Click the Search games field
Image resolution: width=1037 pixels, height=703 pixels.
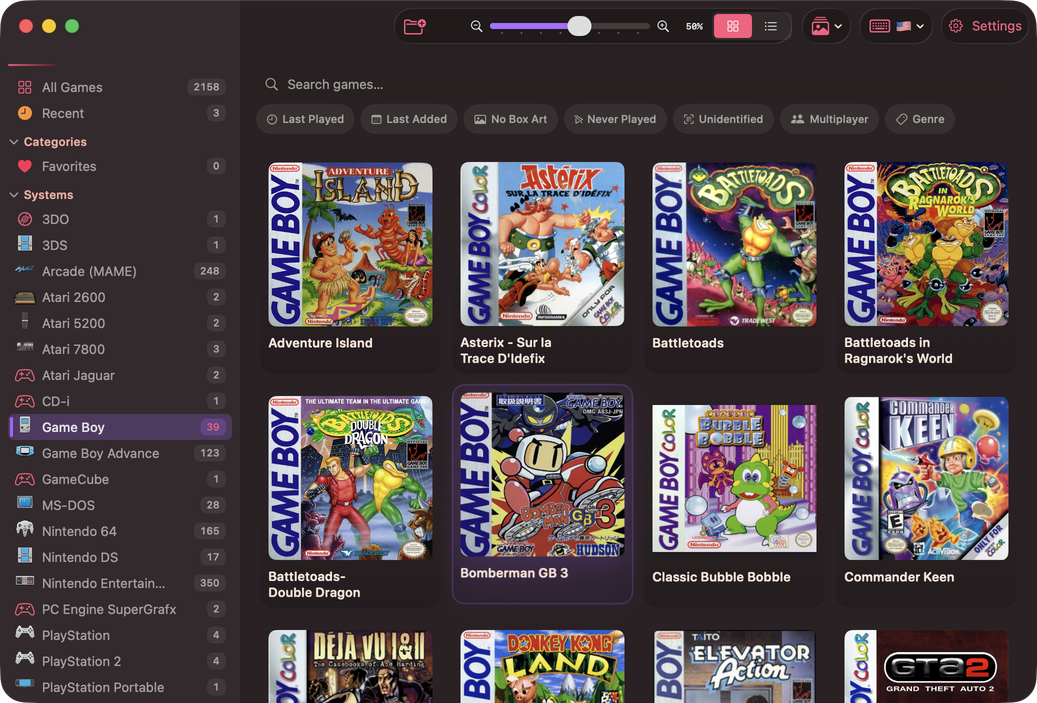(x=635, y=85)
